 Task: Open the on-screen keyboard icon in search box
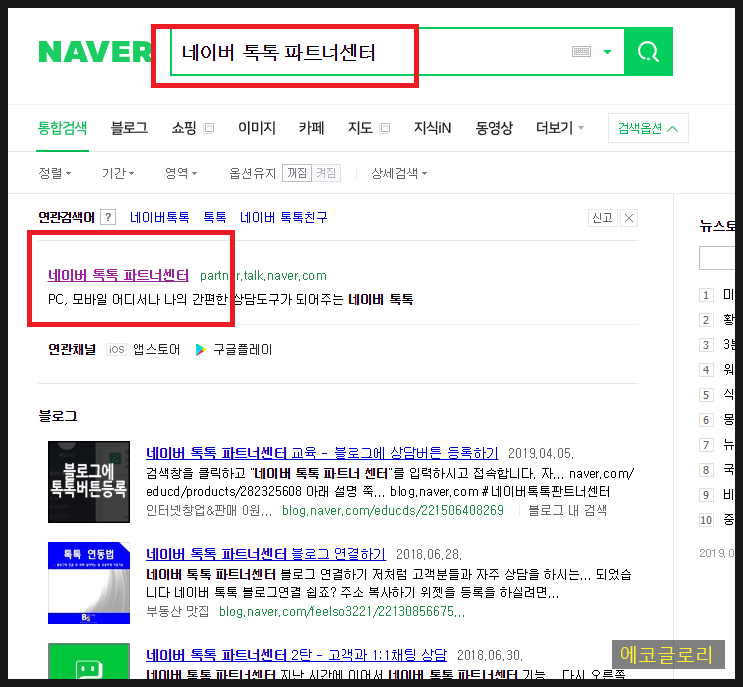click(x=581, y=52)
